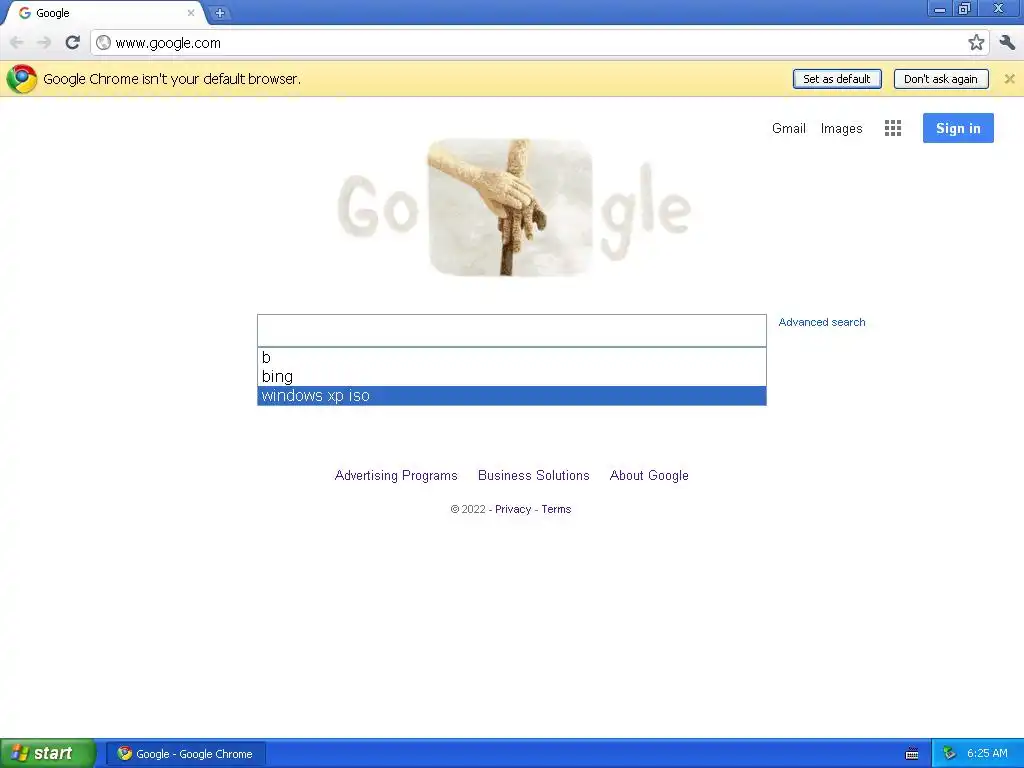Focus the Google search input box
This screenshot has height=768, width=1024.
511,330
